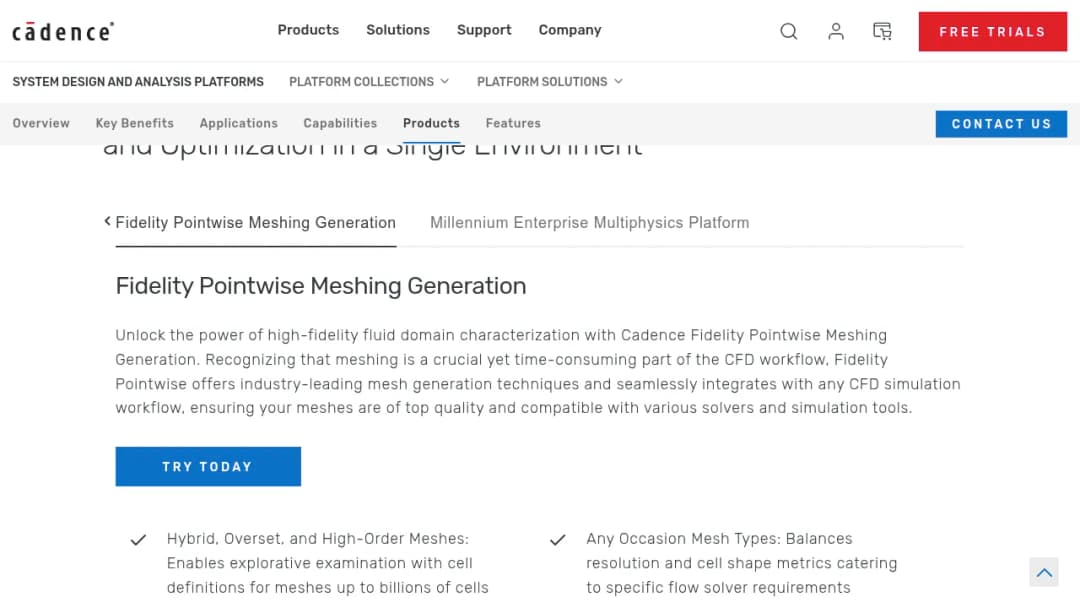Go to the Overview section link
The width and height of the screenshot is (1080, 608).
point(41,123)
